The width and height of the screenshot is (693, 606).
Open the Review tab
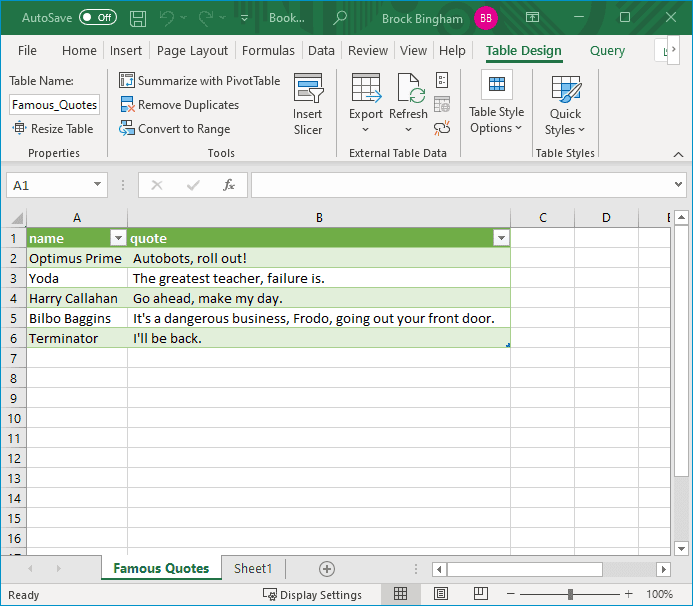tap(368, 50)
